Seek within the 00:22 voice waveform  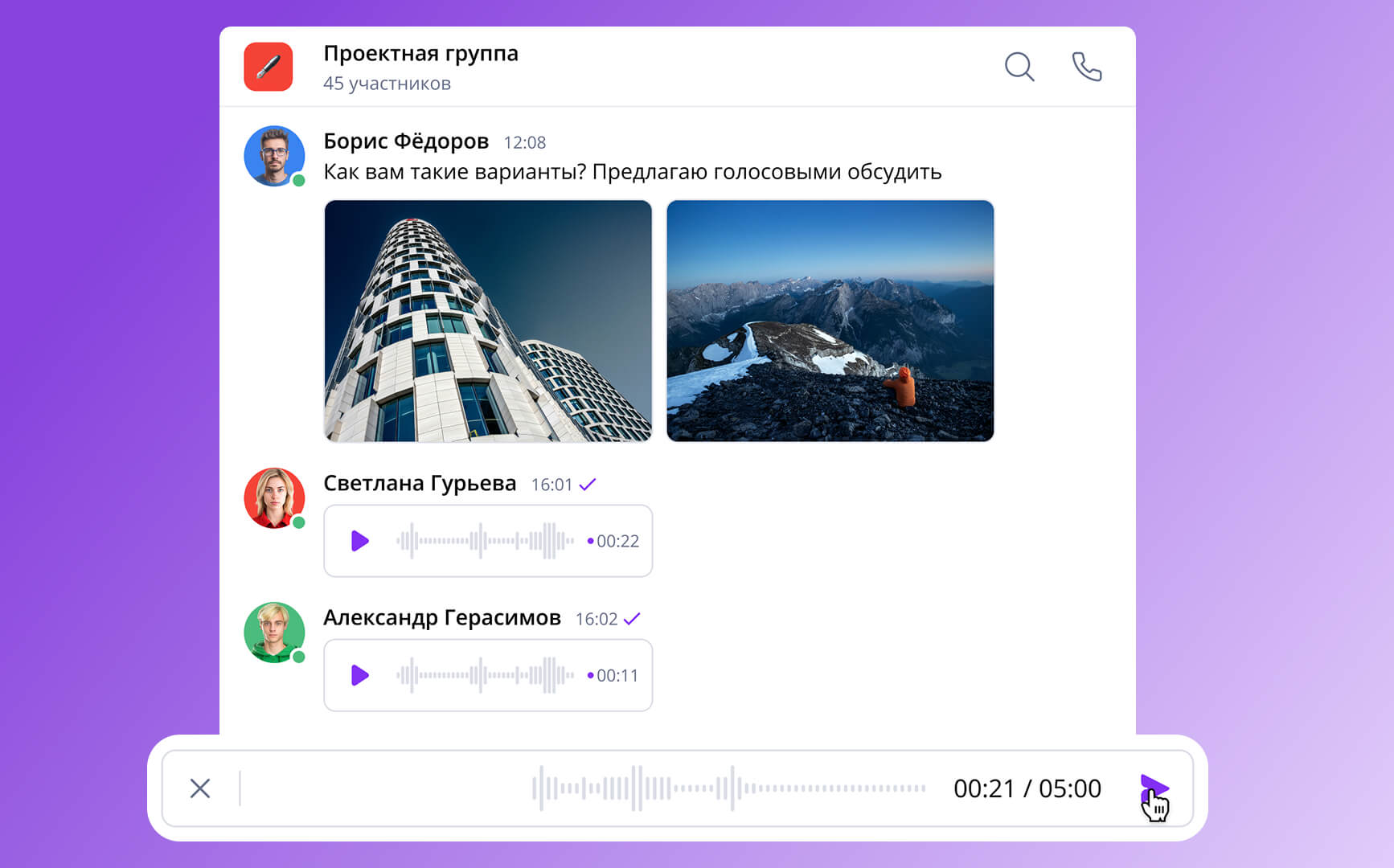pyautogui.click(x=485, y=541)
